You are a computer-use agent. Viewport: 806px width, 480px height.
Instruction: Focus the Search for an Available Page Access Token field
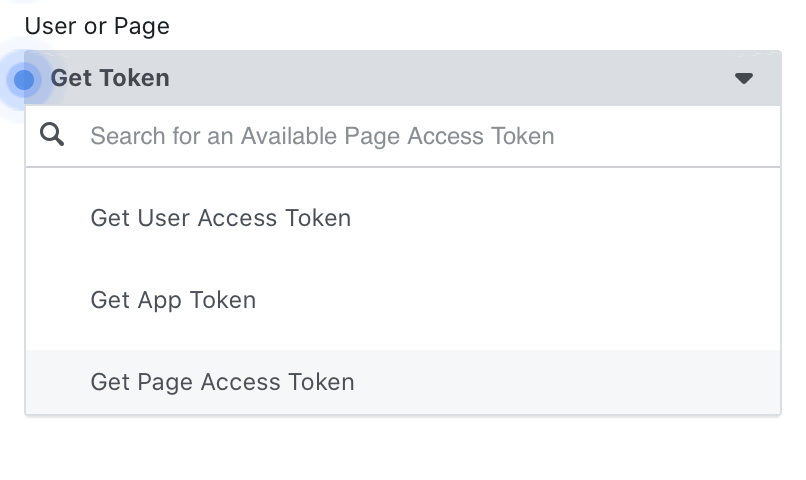[x=403, y=136]
